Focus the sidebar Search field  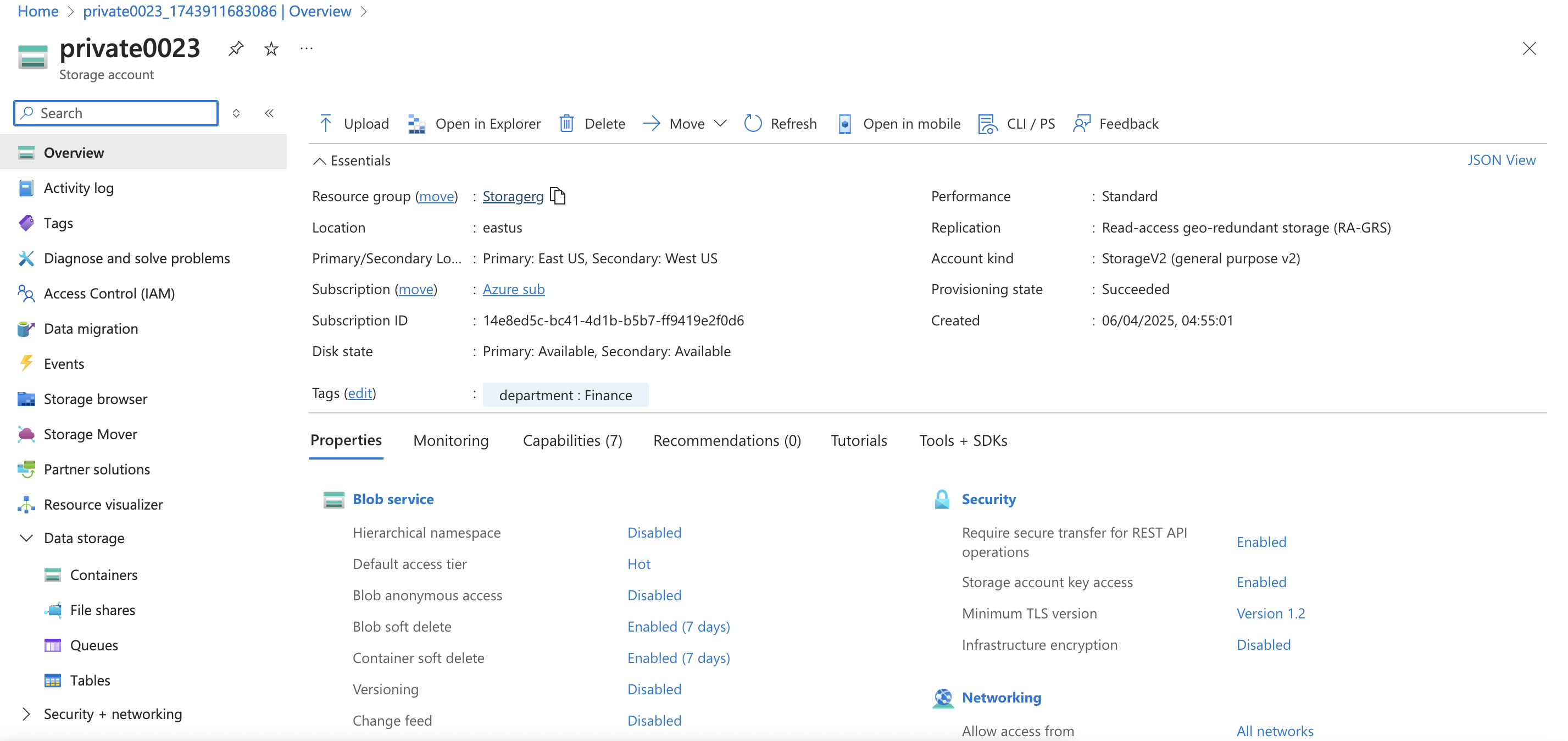tap(116, 113)
